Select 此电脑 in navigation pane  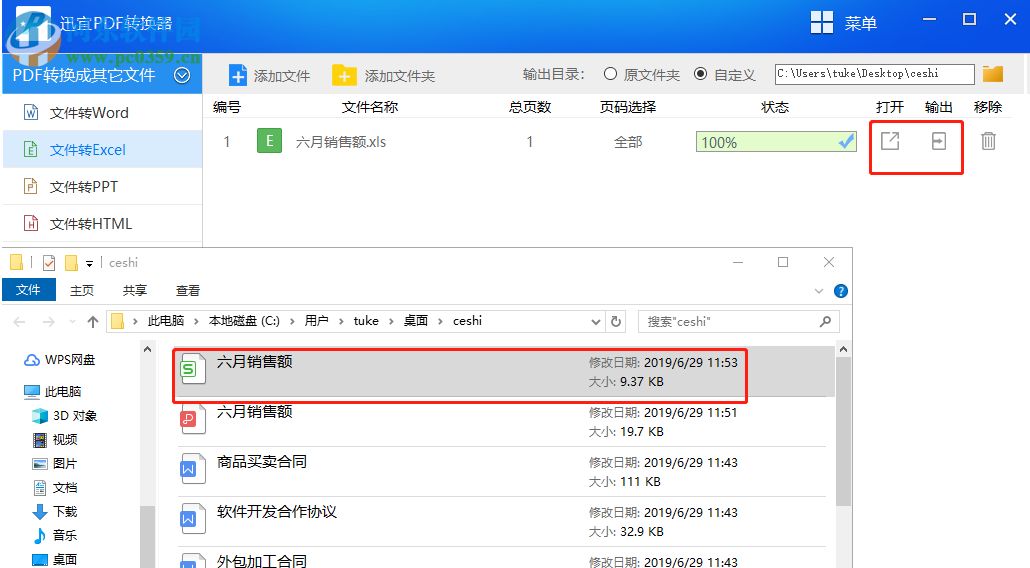[53, 391]
